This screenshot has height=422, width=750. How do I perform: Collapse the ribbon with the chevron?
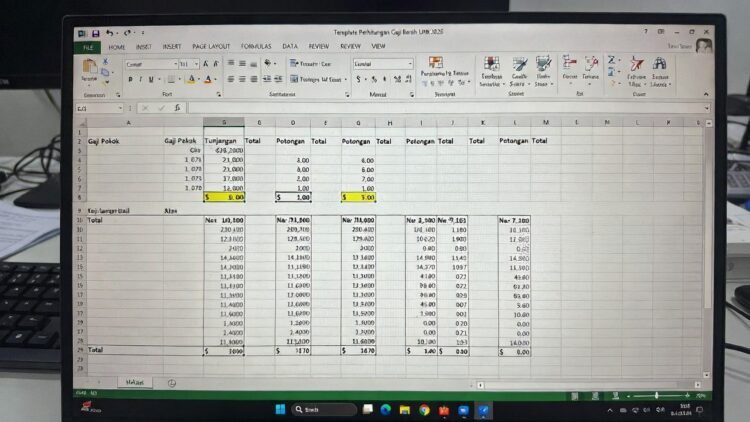coord(706,94)
